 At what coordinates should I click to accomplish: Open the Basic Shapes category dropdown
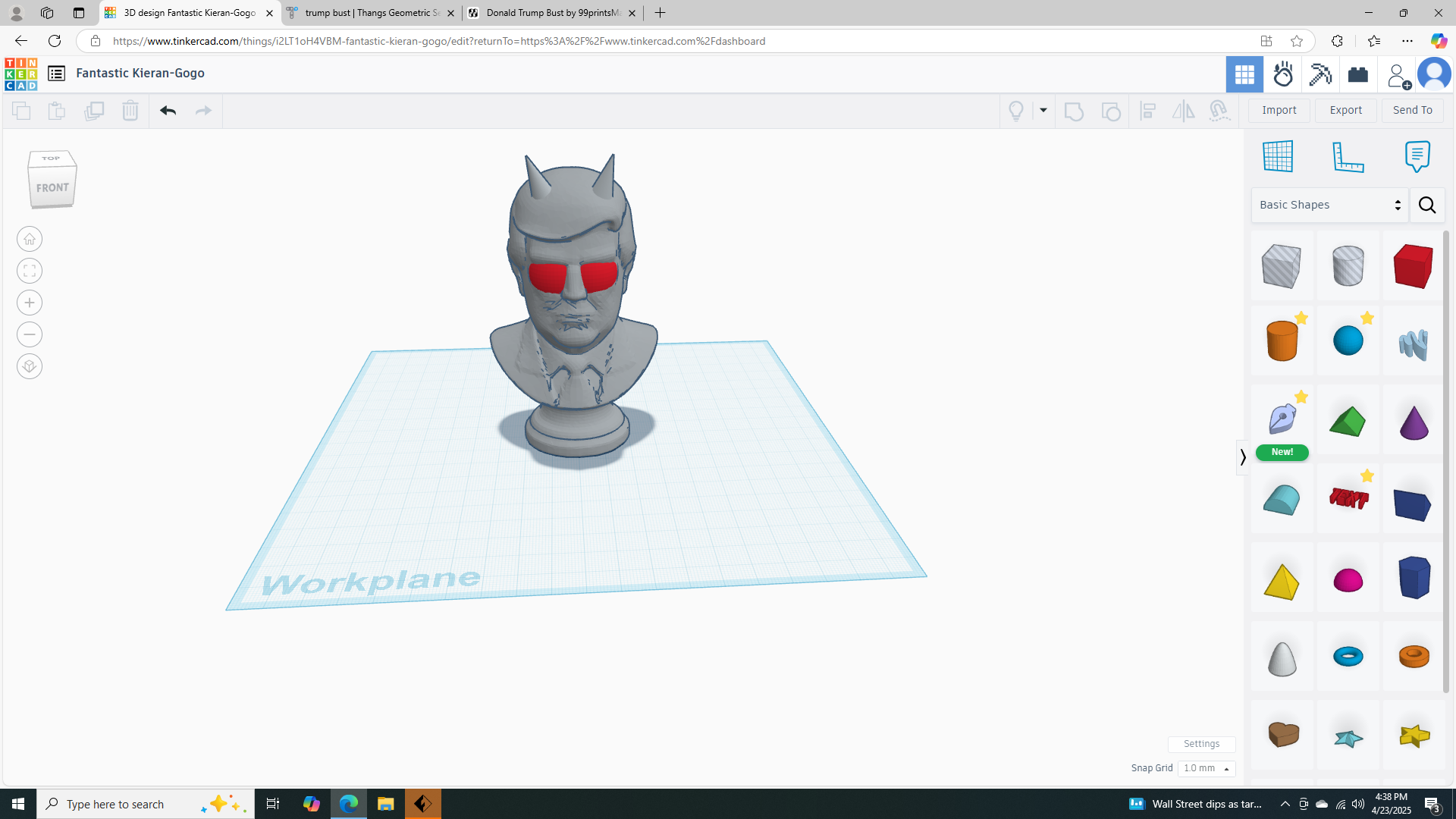pyautogui.click(x=1330, y=205)
